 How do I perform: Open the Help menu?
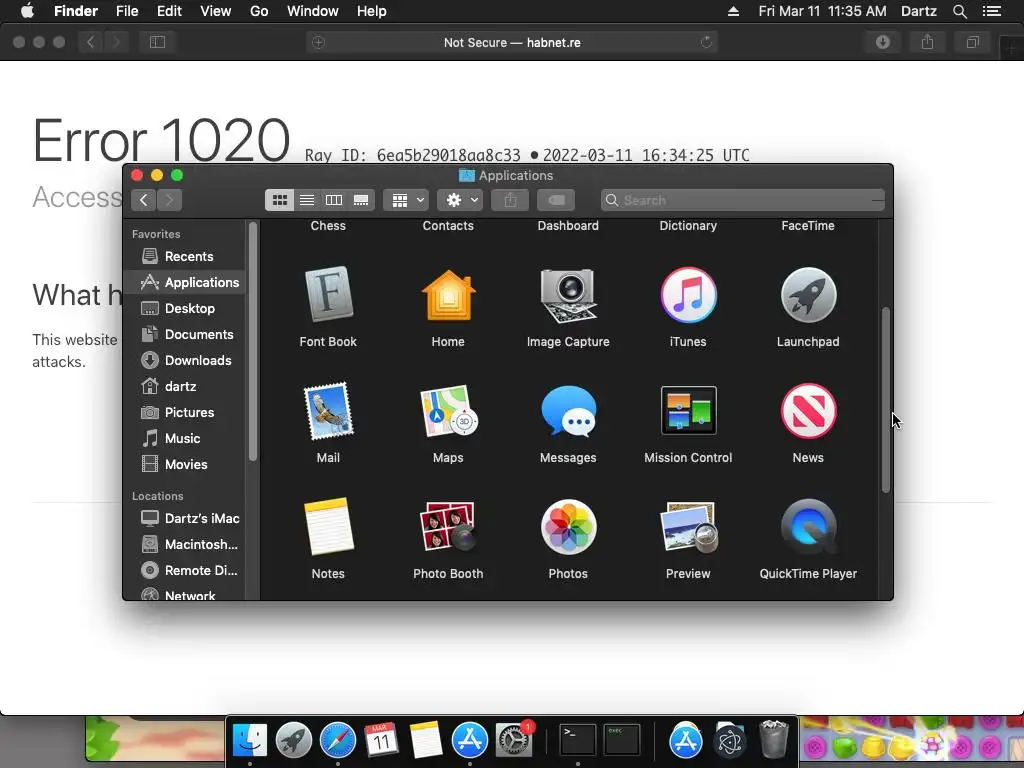point(372,11)
